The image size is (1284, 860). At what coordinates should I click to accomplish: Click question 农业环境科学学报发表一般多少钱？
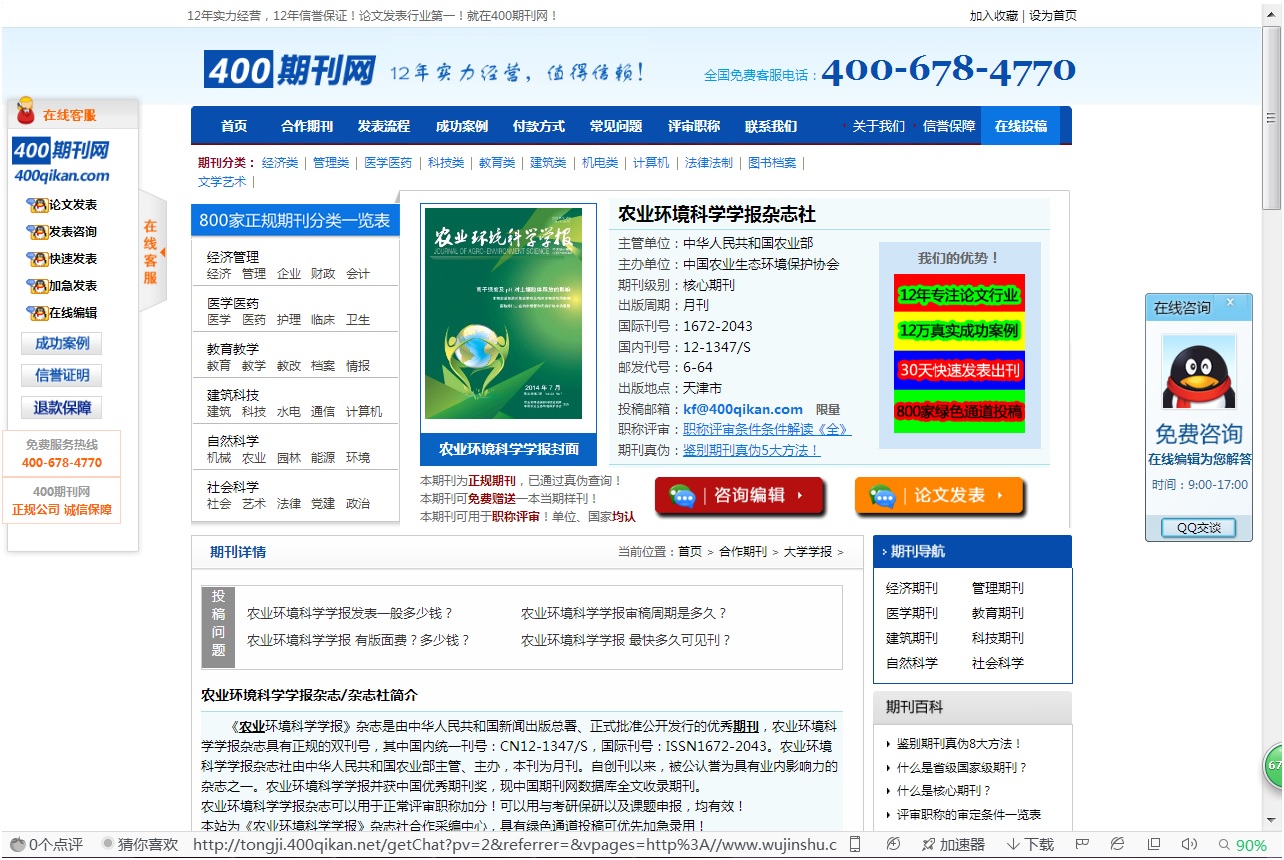[350, 613]
